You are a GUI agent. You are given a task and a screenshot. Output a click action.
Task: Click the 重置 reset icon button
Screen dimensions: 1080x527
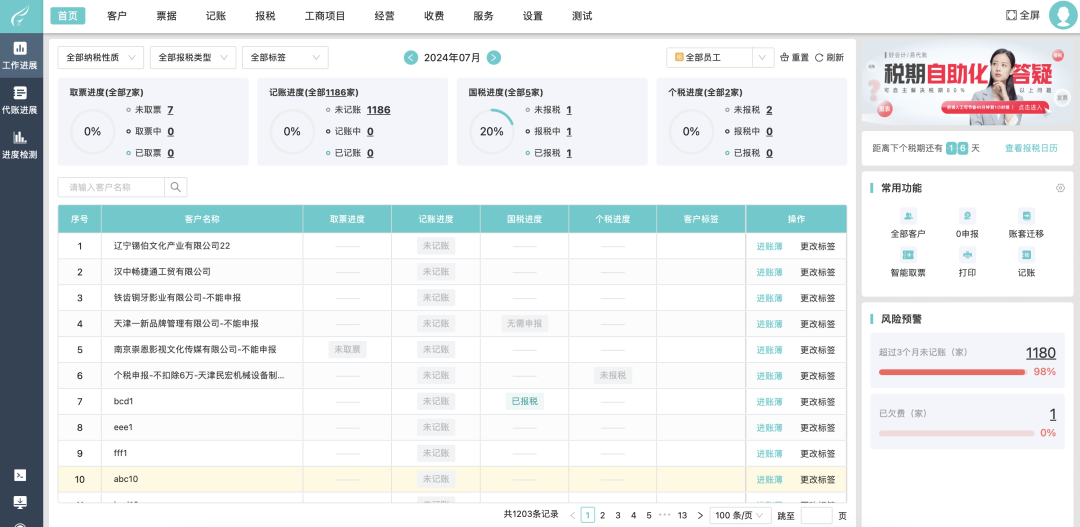pos(794,58)
